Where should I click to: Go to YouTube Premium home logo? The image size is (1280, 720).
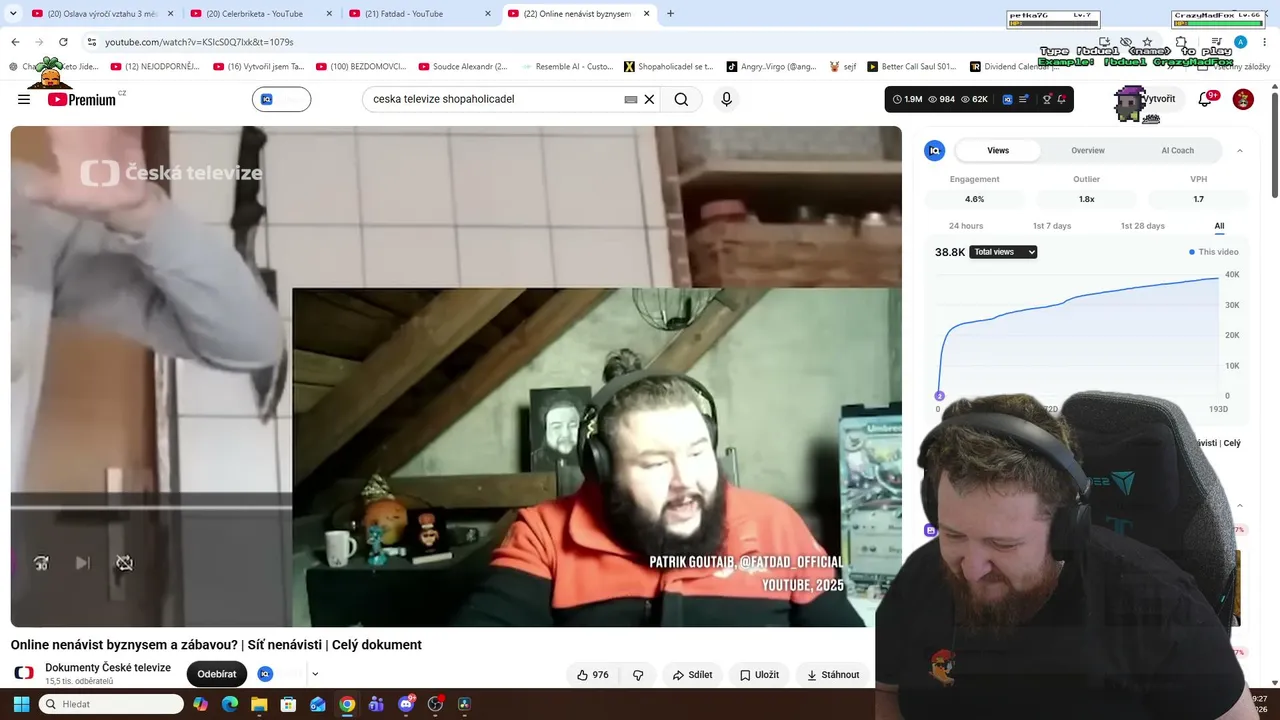82,99
